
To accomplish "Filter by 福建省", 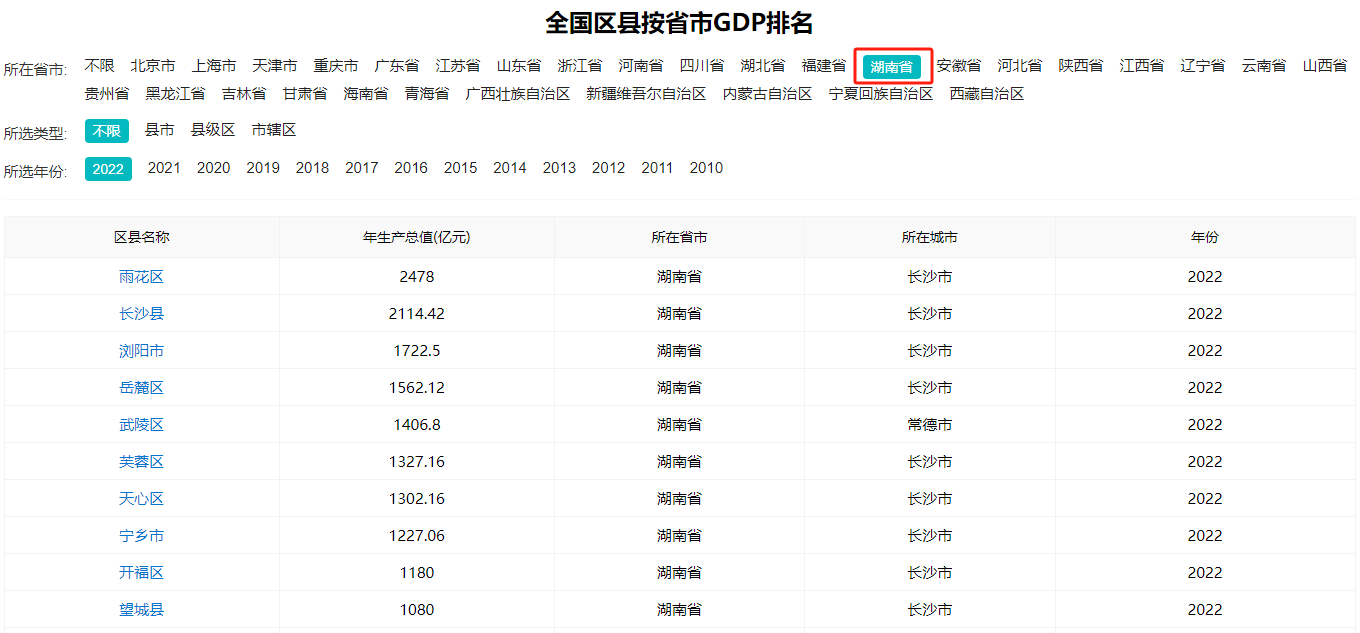I will pos(823,65).
